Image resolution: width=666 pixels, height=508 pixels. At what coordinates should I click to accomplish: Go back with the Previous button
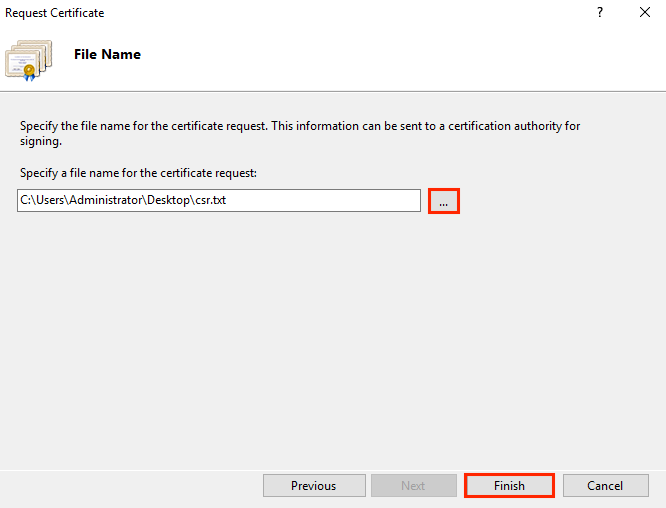[x=313, y=486]
